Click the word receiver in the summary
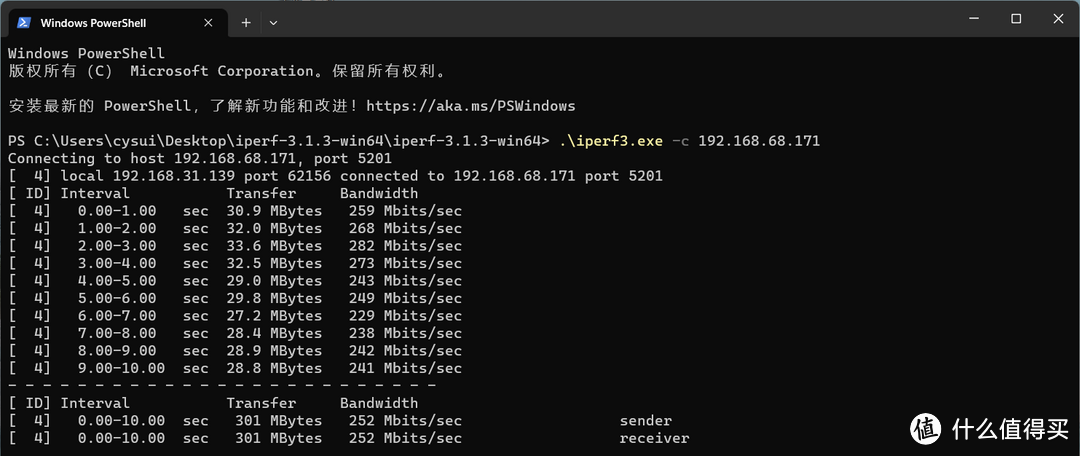The image size is (1080, 456). point(654,438)
